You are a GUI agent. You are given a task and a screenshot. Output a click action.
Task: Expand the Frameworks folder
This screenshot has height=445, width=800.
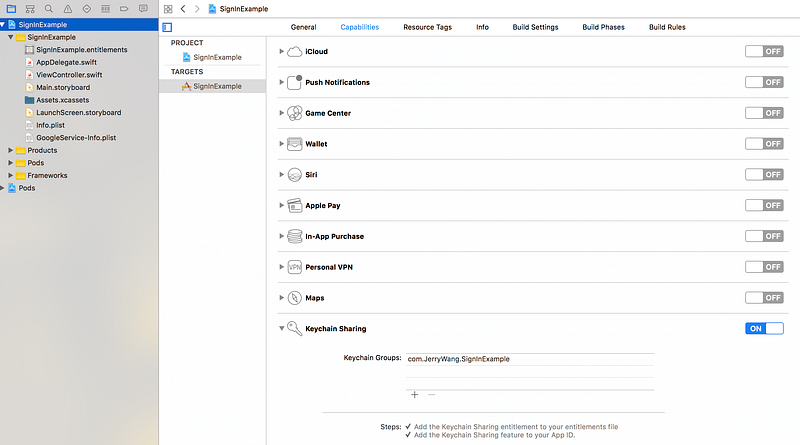(10, 175)
